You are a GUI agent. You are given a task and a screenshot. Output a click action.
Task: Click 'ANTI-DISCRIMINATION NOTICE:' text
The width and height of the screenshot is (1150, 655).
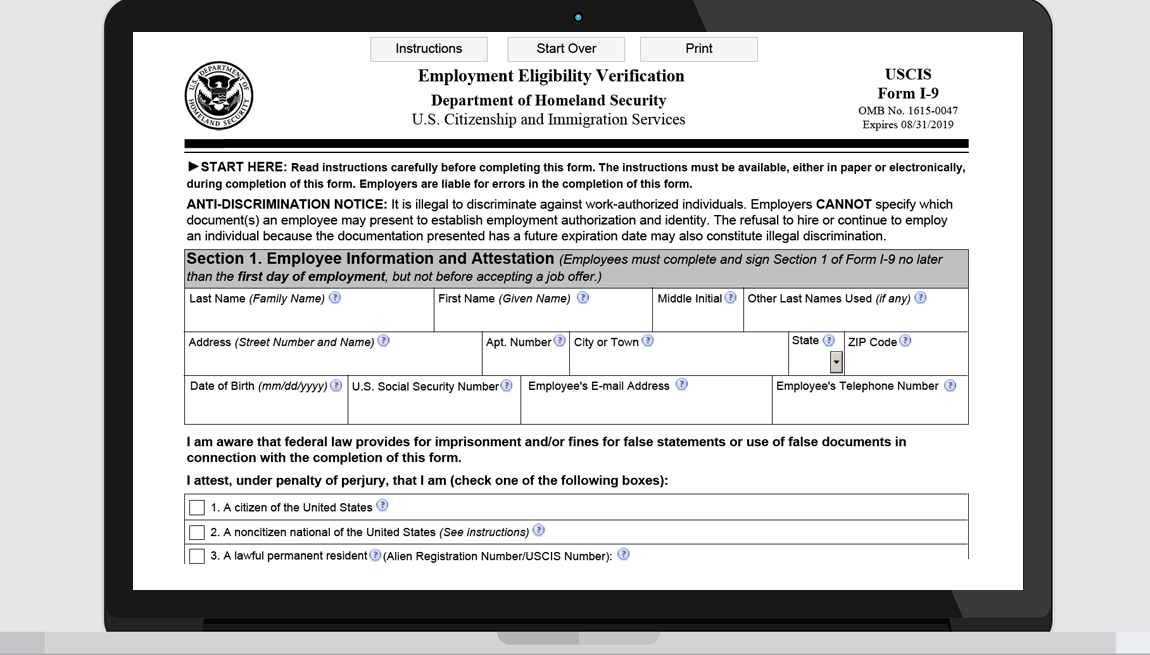[287, 205]
